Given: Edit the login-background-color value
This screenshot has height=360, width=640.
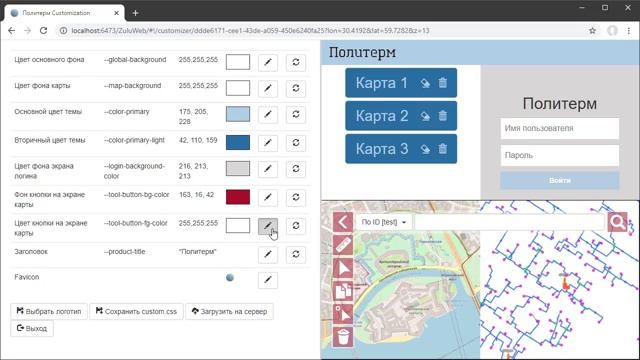Looking at the screenshot, I should pos(268,169).
